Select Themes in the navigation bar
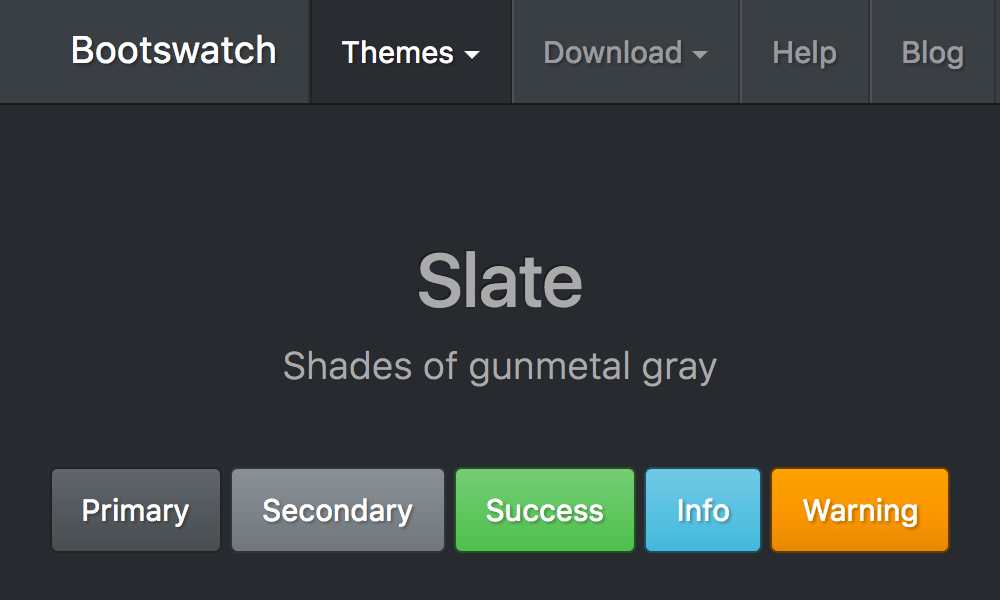 pos(410,52)
